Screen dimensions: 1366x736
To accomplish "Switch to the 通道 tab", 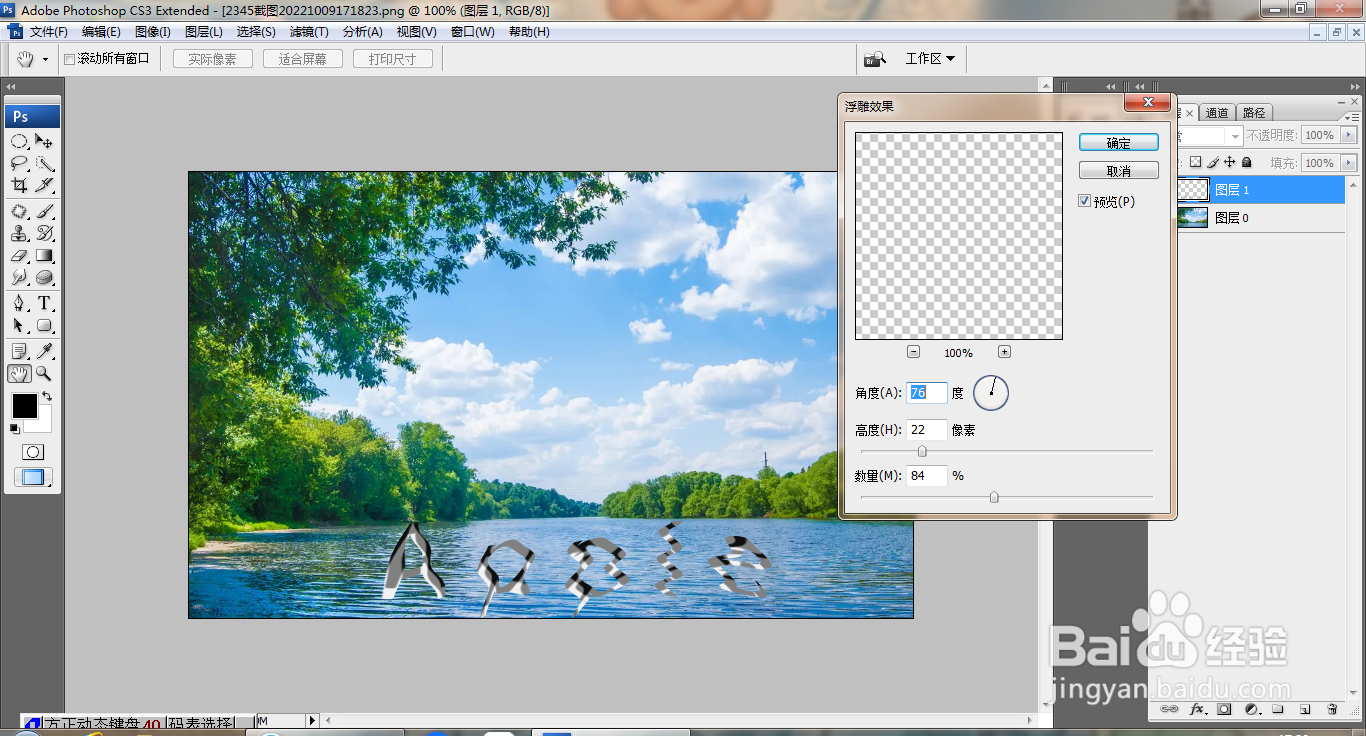I will coord(1217,113).
